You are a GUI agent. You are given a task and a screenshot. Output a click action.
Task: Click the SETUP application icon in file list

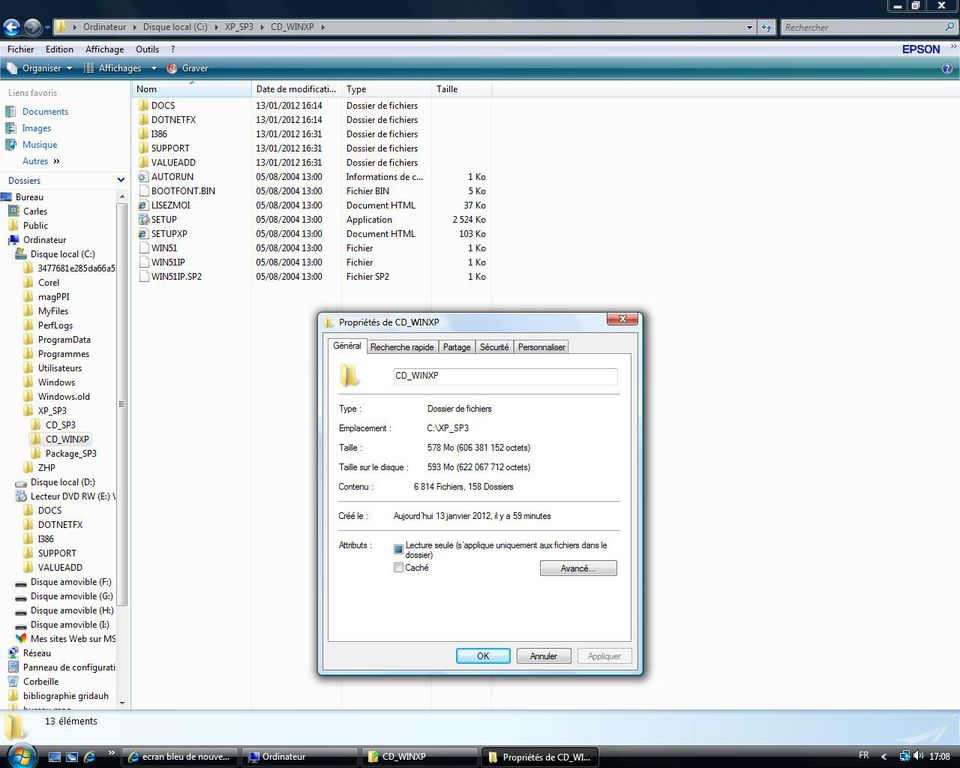(143, 220)
